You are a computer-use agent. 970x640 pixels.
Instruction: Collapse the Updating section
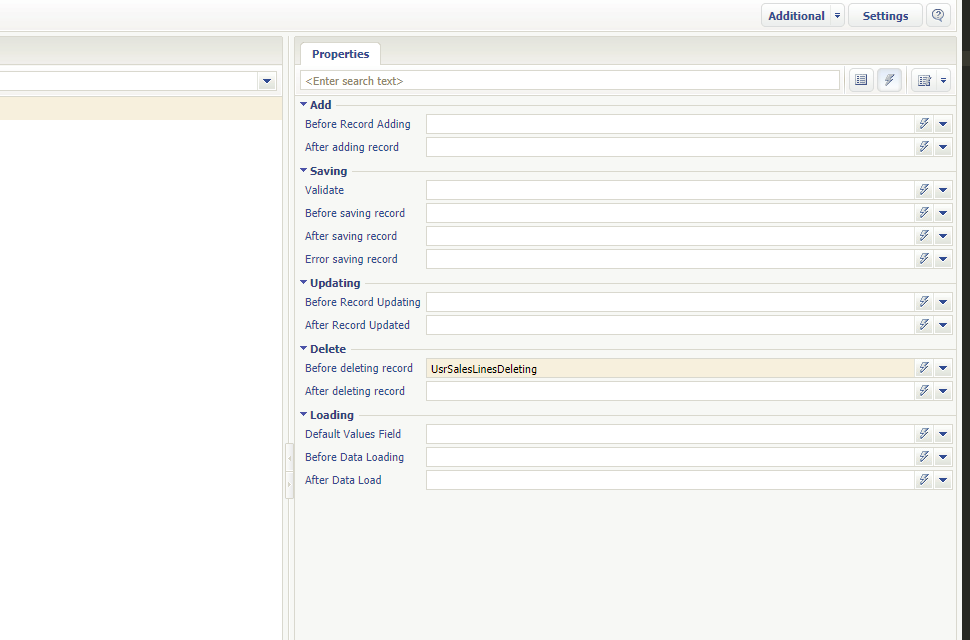pos(303,282)
